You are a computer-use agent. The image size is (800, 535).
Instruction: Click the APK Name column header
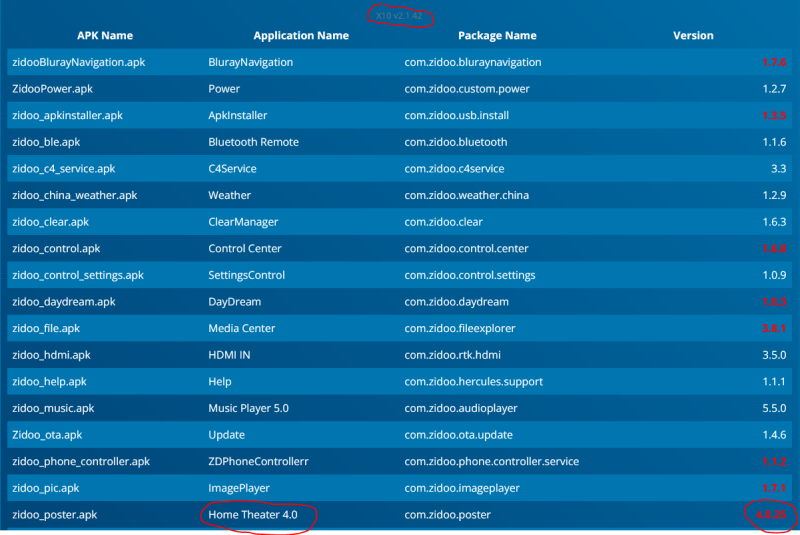(105, 36)
